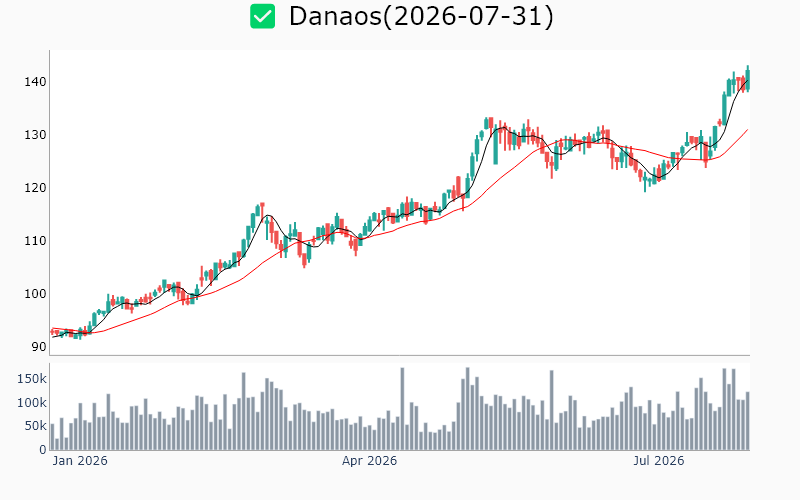Click the 100 price axis label
The width and height of the screenshot is (800, 500).
point(35,293)
